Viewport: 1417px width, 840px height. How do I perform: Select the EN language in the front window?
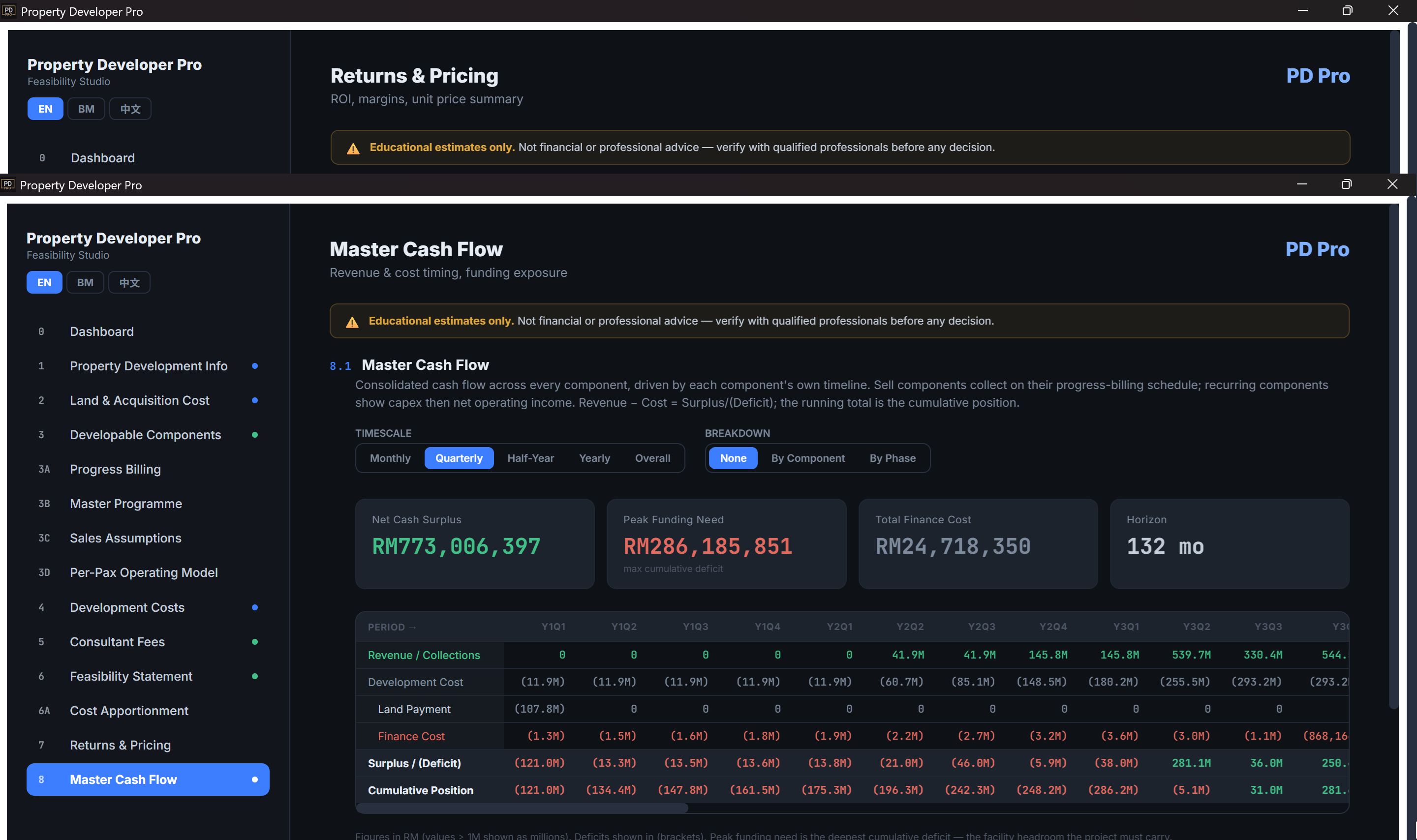pyautogui.click(x=44, y=282)
